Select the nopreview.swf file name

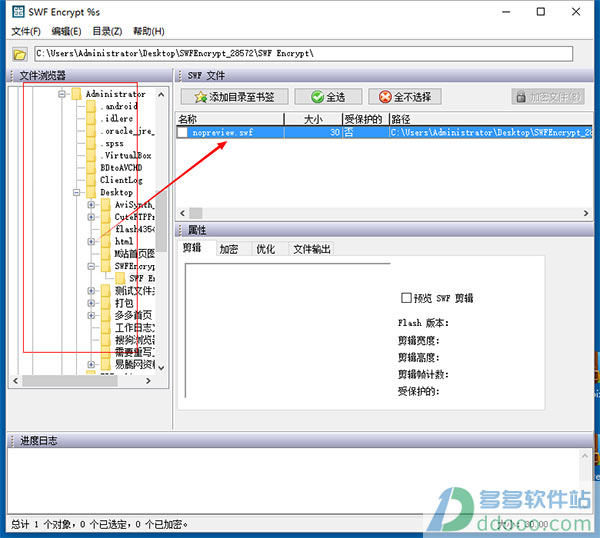coord(222,132)
